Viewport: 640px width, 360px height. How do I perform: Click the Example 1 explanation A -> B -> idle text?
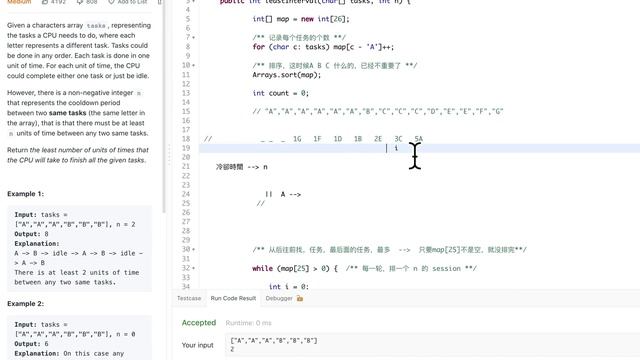78,258
